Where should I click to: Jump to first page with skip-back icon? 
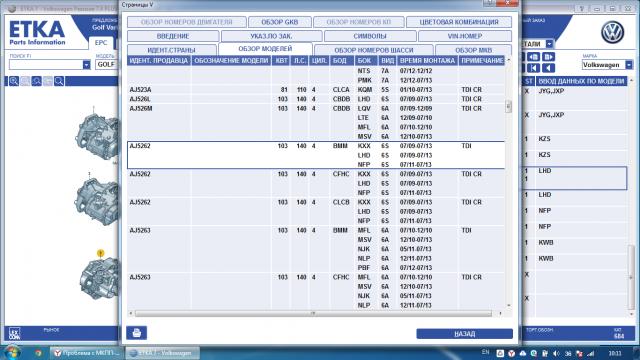point(533,68)
